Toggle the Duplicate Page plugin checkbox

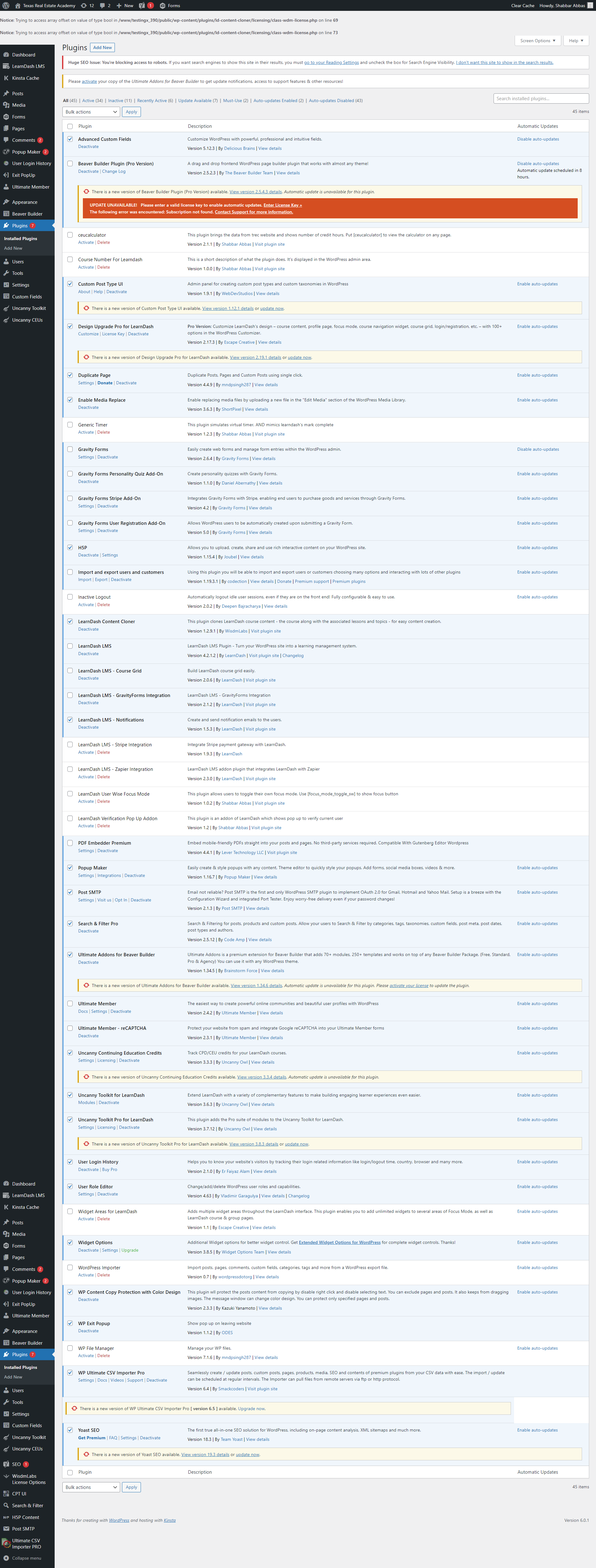pos(70,376)
